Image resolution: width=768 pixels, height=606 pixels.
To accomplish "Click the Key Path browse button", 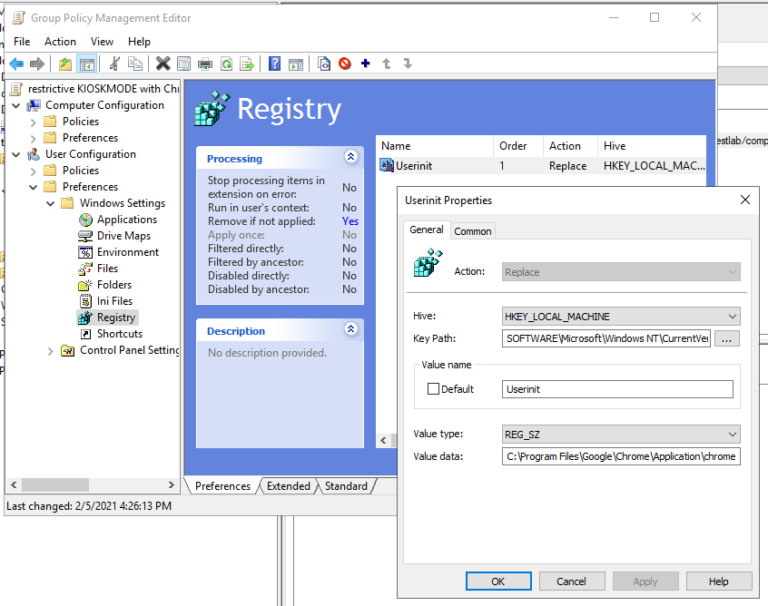I will [x=728, y=339].
